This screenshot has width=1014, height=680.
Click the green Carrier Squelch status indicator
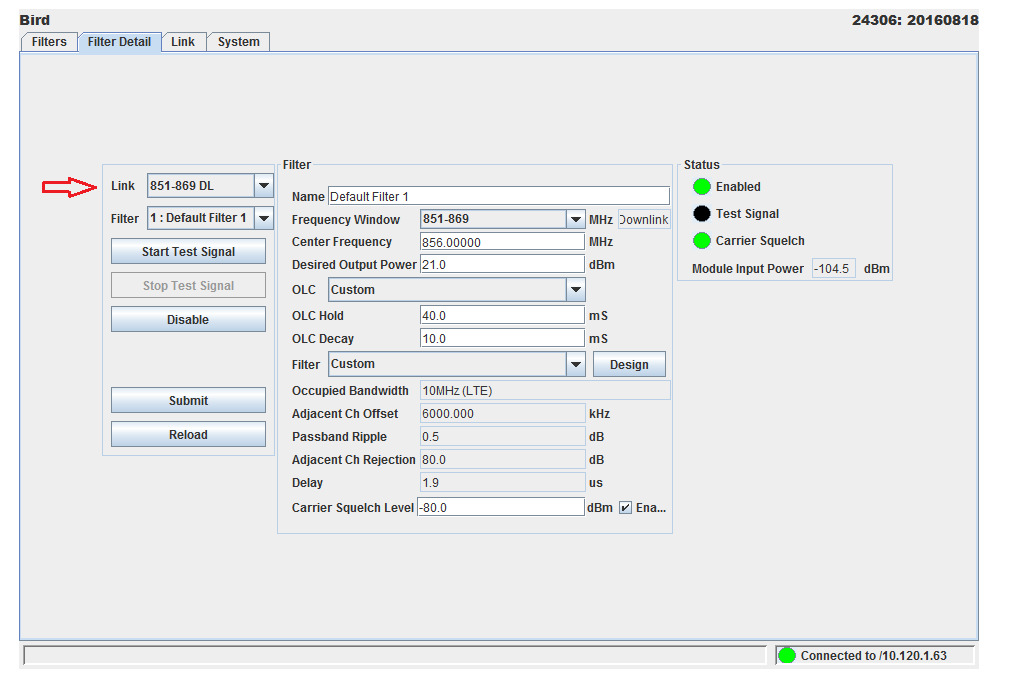[x=702, y=240]
